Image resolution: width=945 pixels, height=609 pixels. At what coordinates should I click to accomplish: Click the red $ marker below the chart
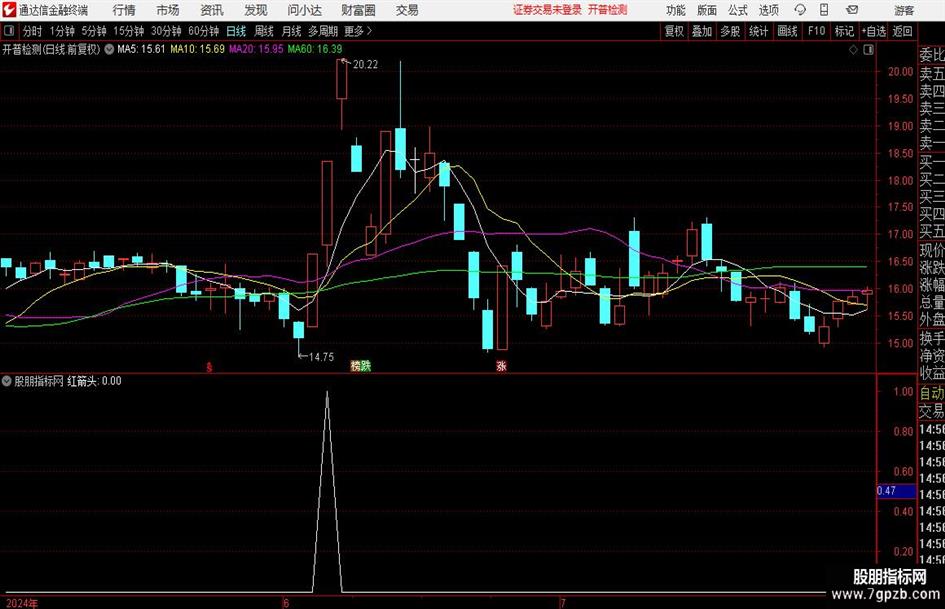209,367
